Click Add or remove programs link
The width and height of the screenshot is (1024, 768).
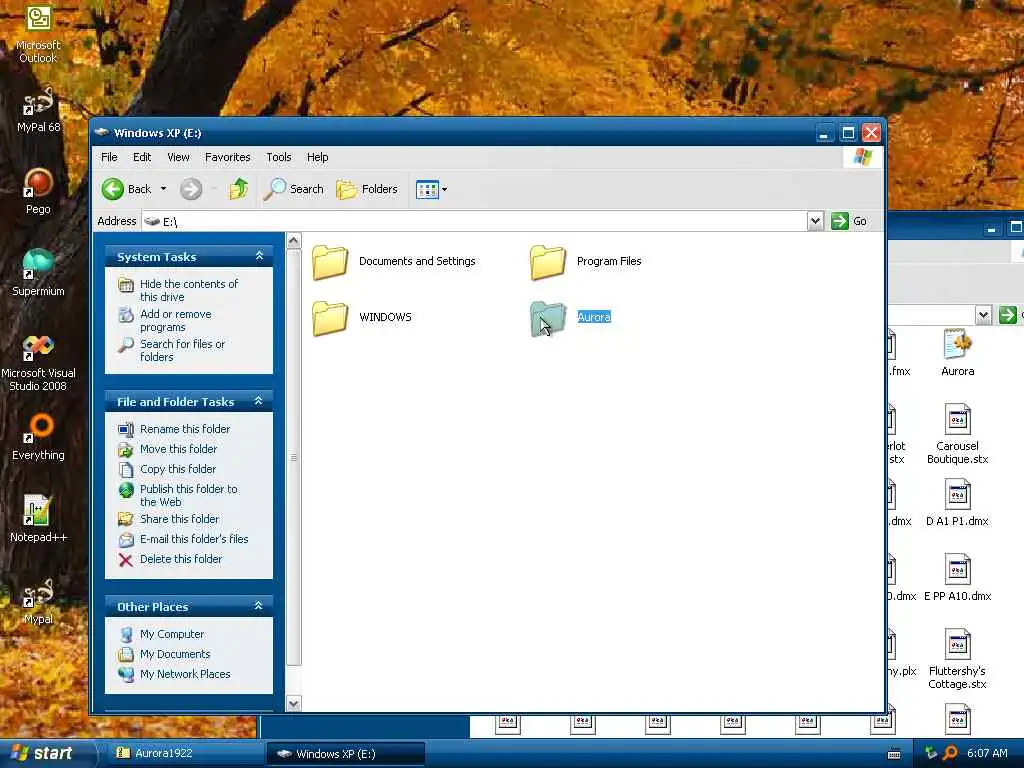[176, 320]
